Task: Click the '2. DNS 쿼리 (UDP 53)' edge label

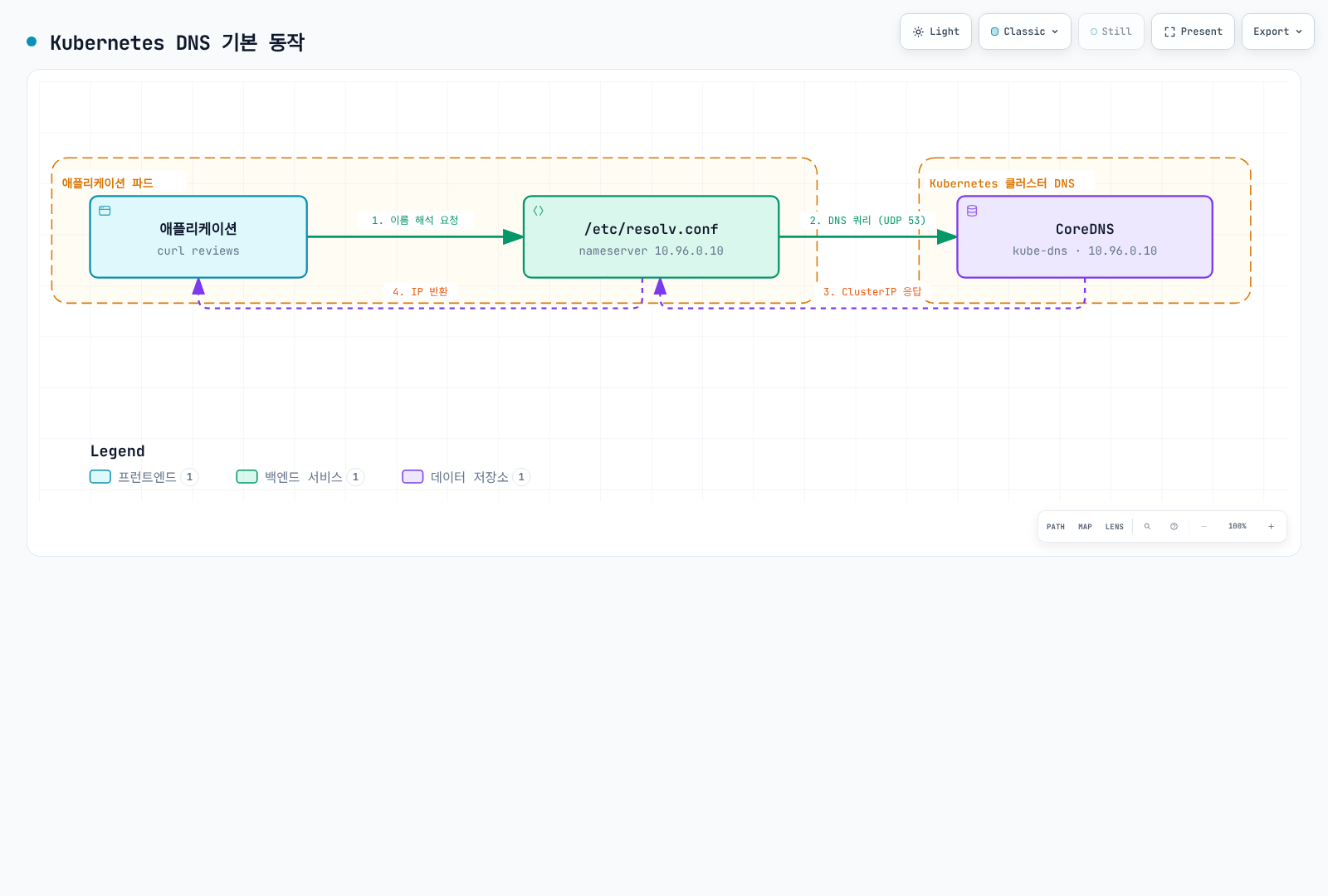Action: [x=867, y=221]
